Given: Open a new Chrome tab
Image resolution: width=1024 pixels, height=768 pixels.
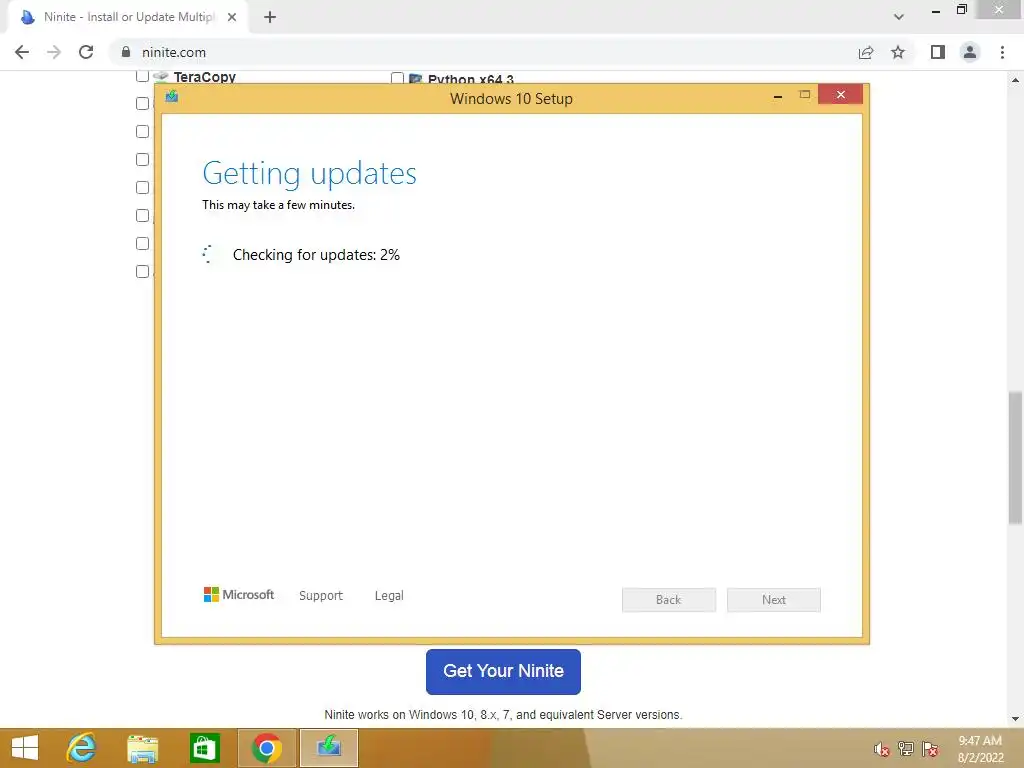Looking at the screenshot, I should coord(270,18).
